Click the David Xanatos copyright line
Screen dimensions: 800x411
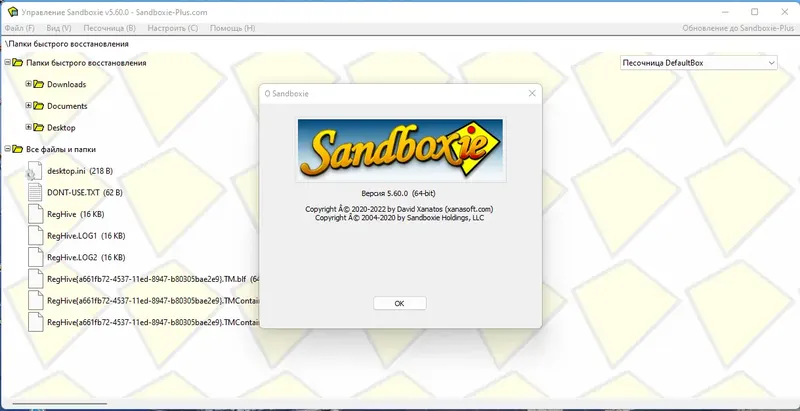pyautogui.click(x=399, y=209)
